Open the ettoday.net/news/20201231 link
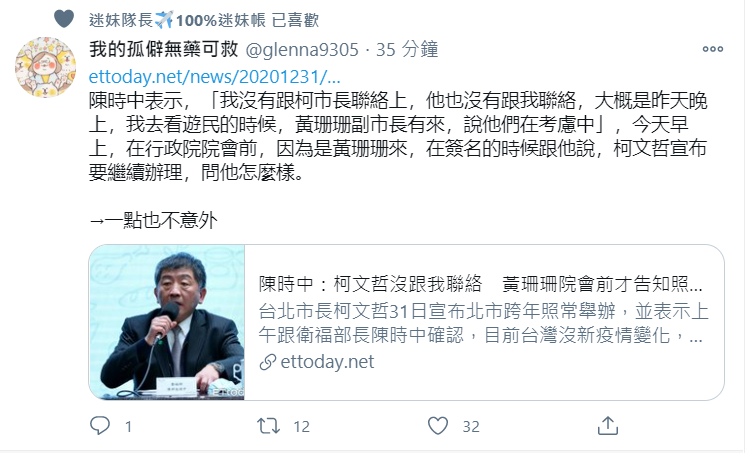 click(214, 77)
